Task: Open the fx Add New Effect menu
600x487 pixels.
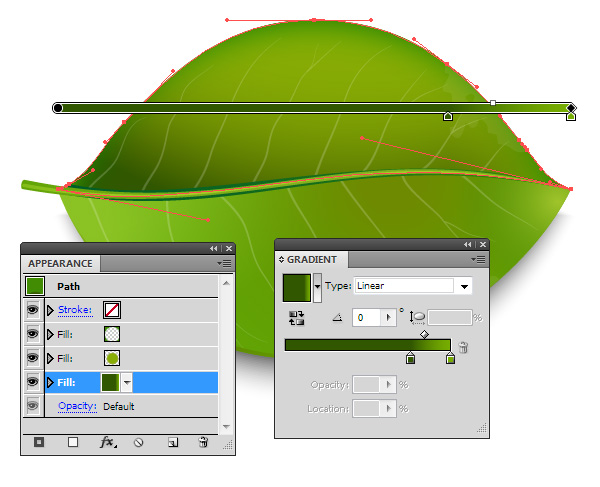Action: click(x=107, y=442)
